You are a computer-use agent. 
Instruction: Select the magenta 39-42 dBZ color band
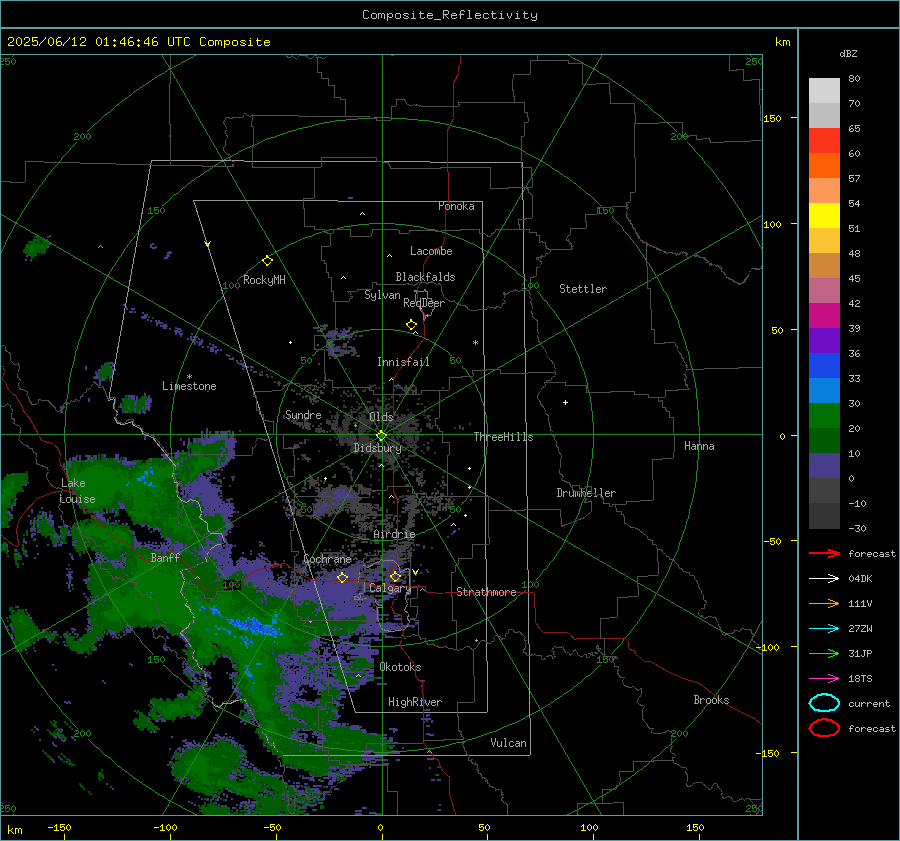(824, 316)
